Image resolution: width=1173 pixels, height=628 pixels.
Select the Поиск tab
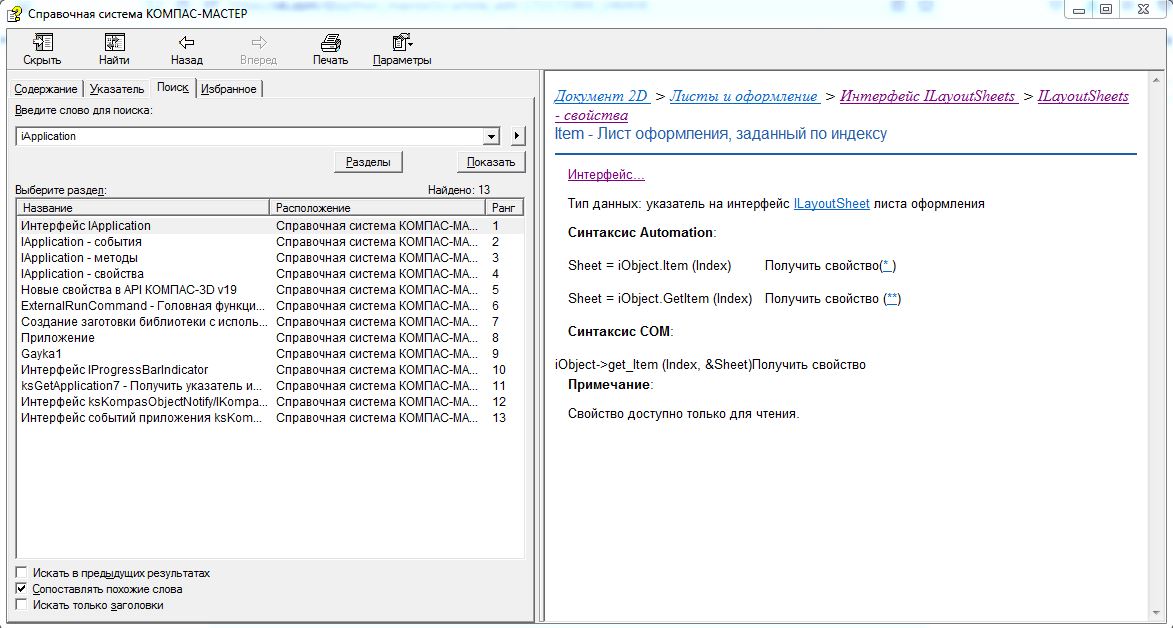[173, 88]
